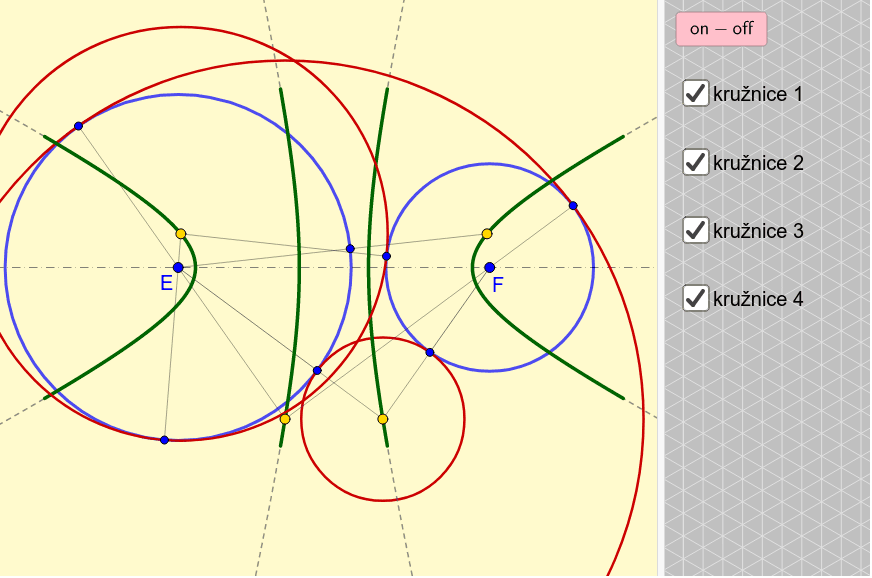Uncheck the kružnice 1 checkbox

[696, 93]
